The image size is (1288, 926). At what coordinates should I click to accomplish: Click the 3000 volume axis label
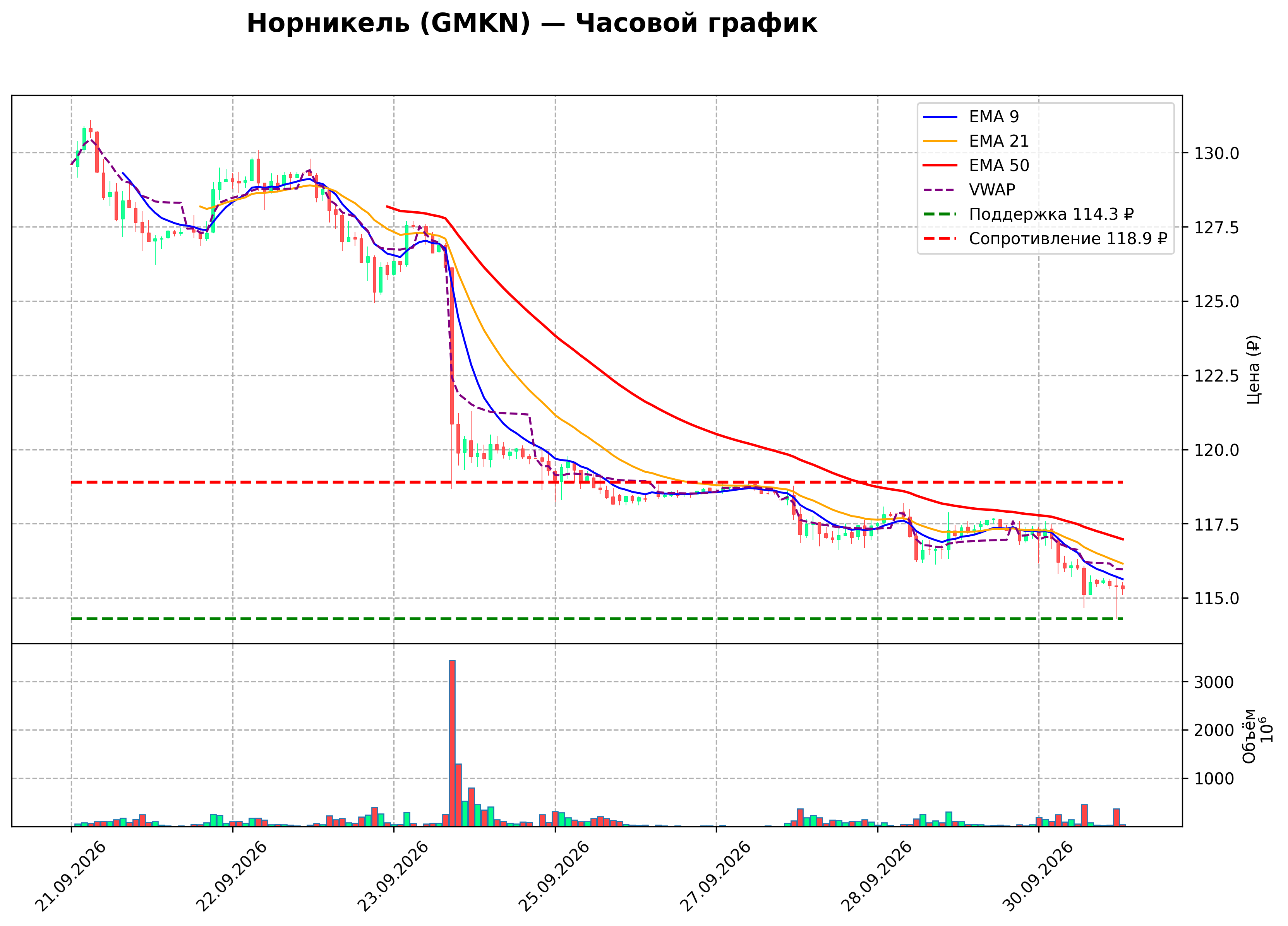1214,683
